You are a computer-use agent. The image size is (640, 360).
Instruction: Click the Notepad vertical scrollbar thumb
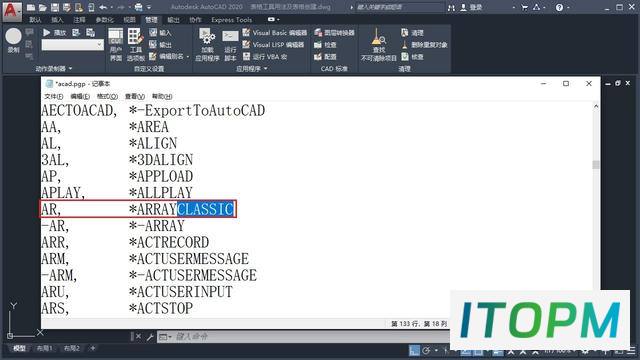pos(596,164)
